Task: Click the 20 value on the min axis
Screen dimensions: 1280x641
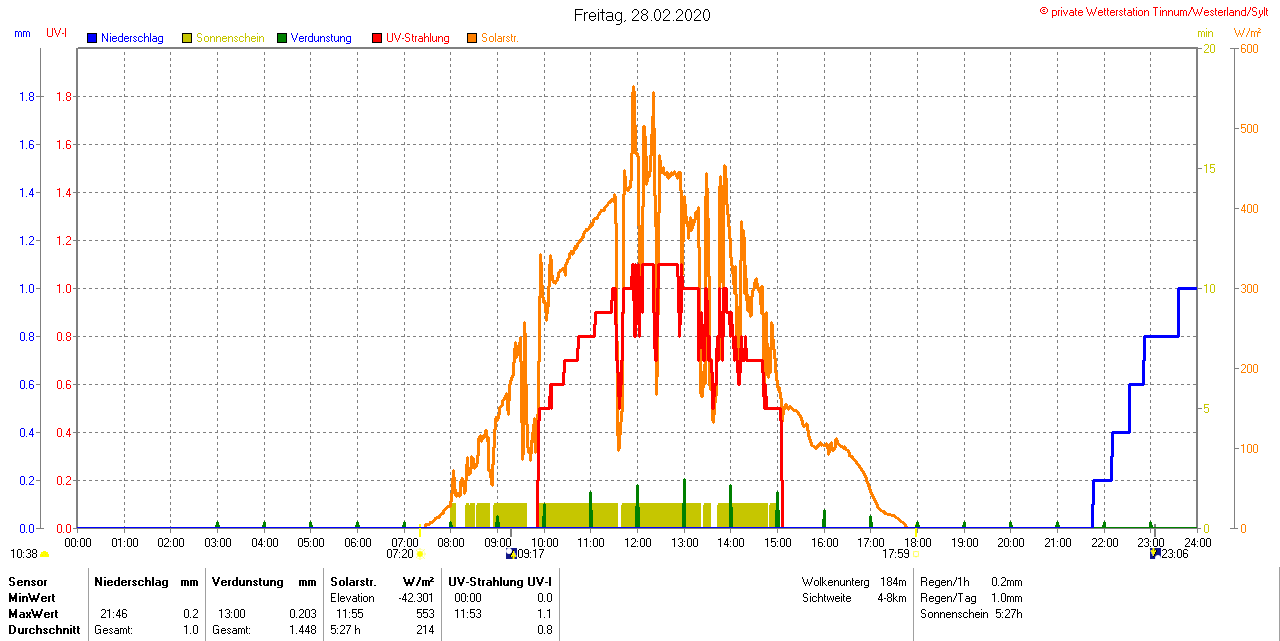Action: click(x=1209, y=49)
